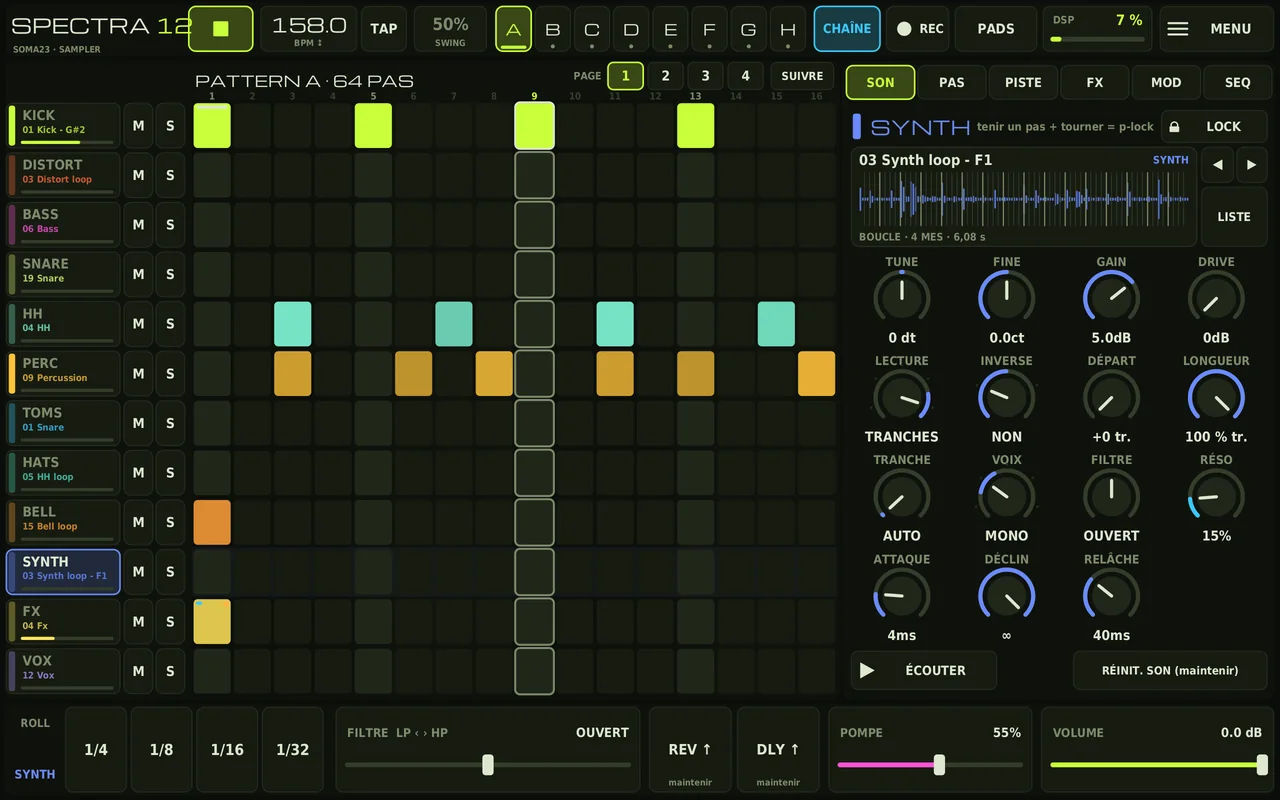Click the VOIX knob set to MONO
Screen dimensions: 1280x800
(1006, 496)
